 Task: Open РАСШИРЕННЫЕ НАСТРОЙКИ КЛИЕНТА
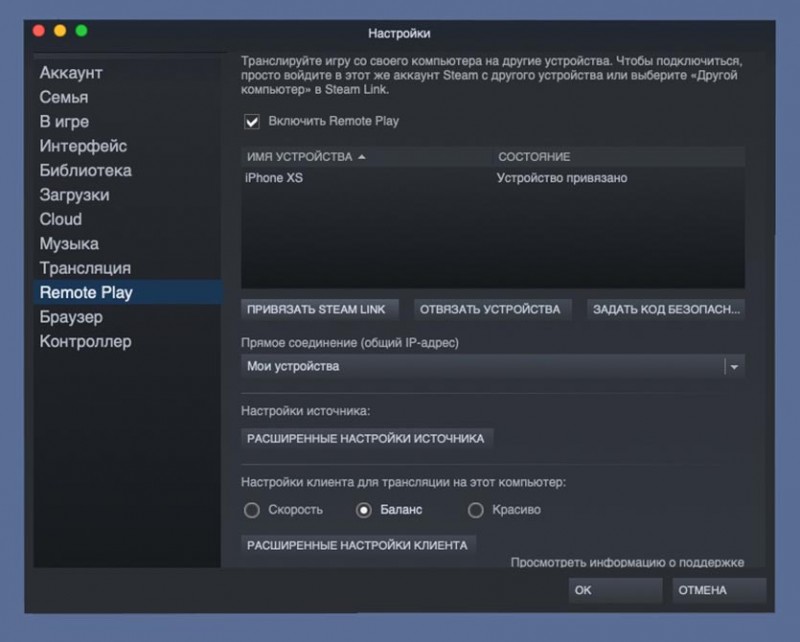tap(358, 545)
